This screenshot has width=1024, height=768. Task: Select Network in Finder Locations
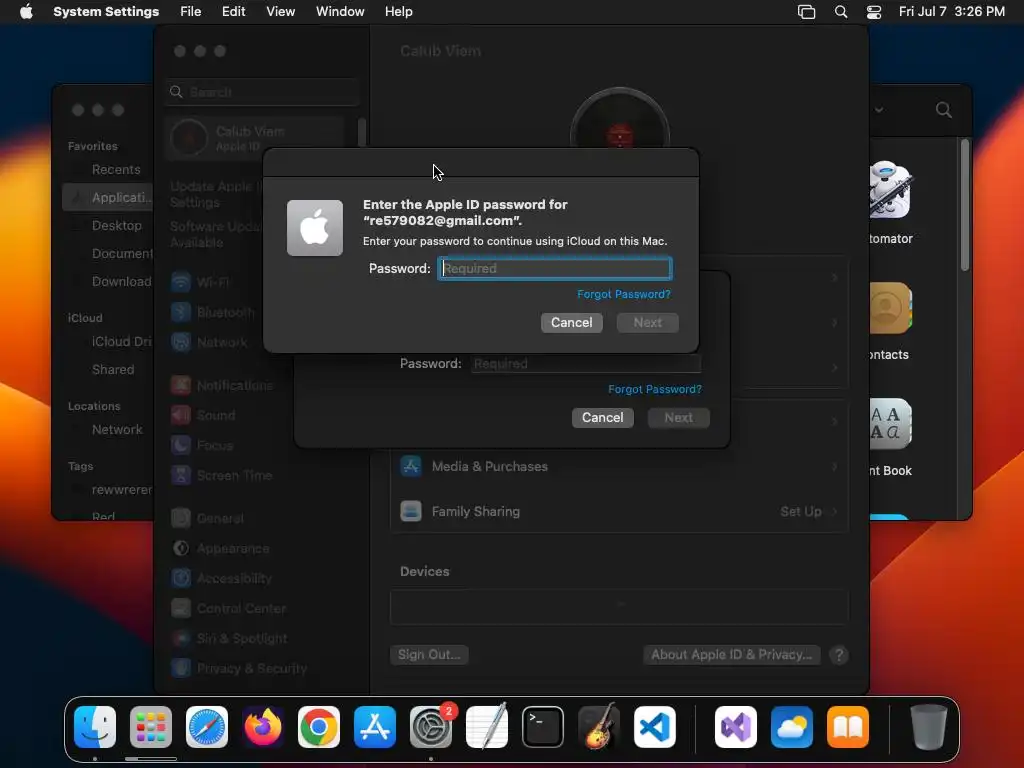point(117,430)
